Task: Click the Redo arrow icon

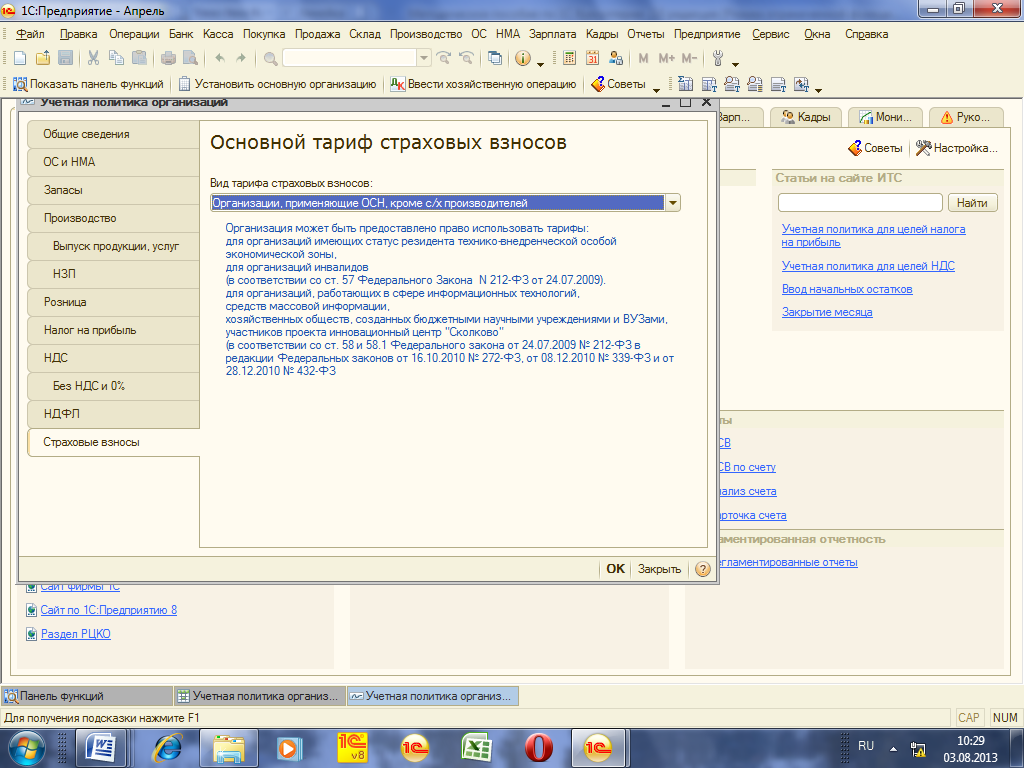Action: click(x=241, y=58)
